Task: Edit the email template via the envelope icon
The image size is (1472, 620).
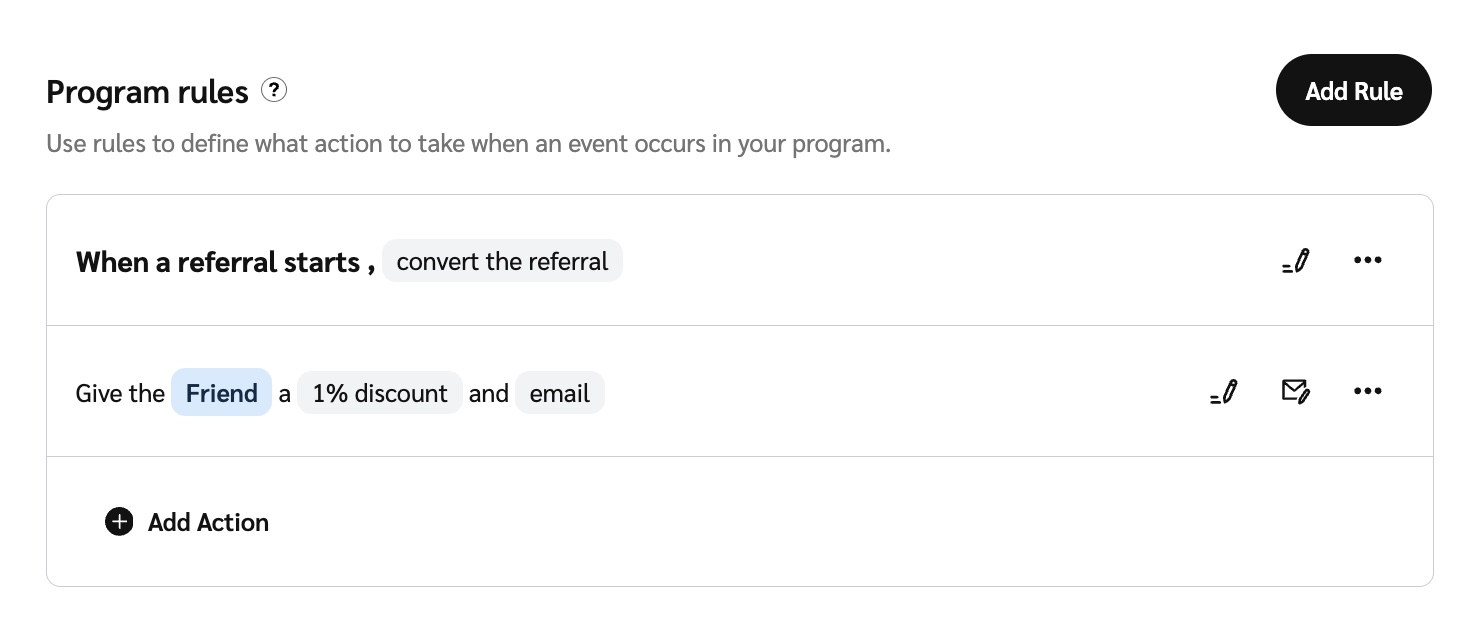Action: (x=1296, y=392)
